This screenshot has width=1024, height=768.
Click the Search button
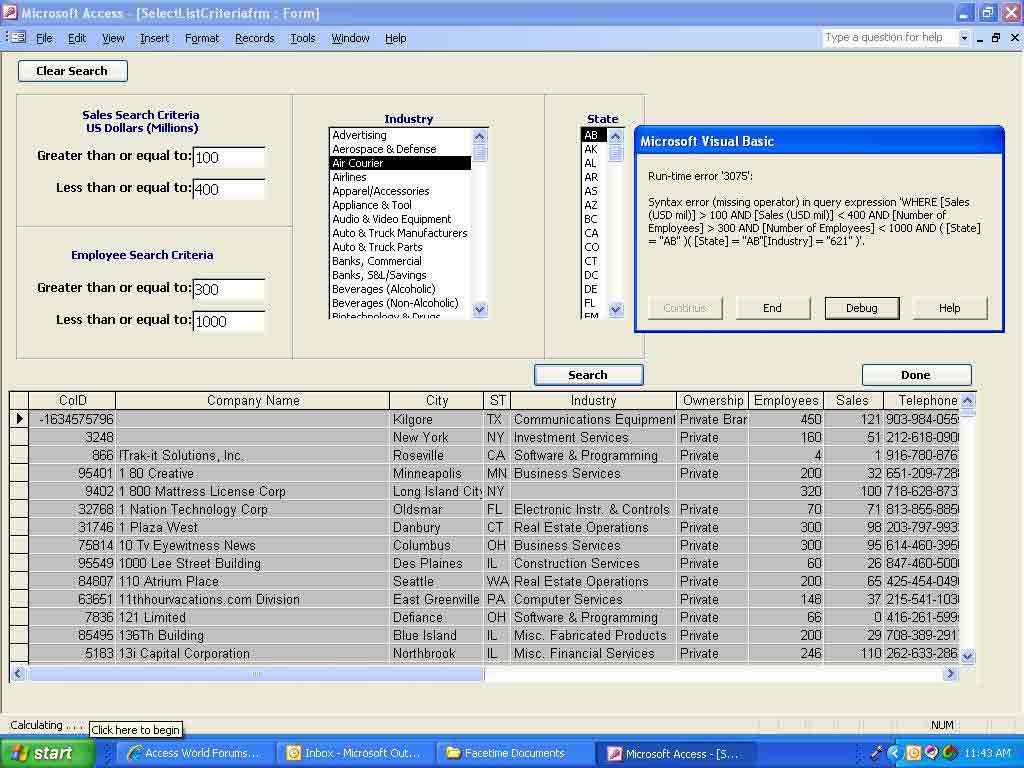click(588, 375)
